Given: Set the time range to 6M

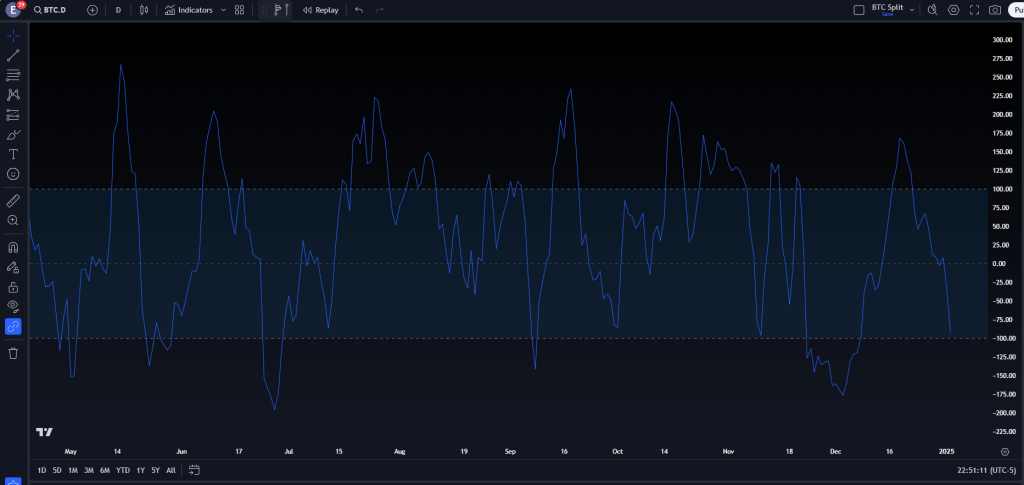Looking at the screenshot, I should point(105,470).
